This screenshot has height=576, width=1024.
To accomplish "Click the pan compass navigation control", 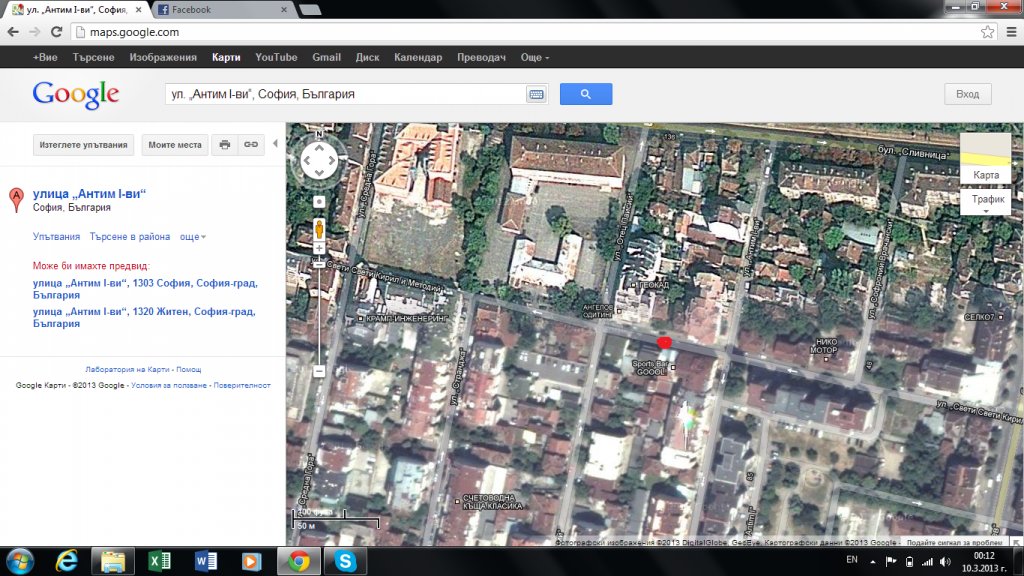I will point(319,158).
